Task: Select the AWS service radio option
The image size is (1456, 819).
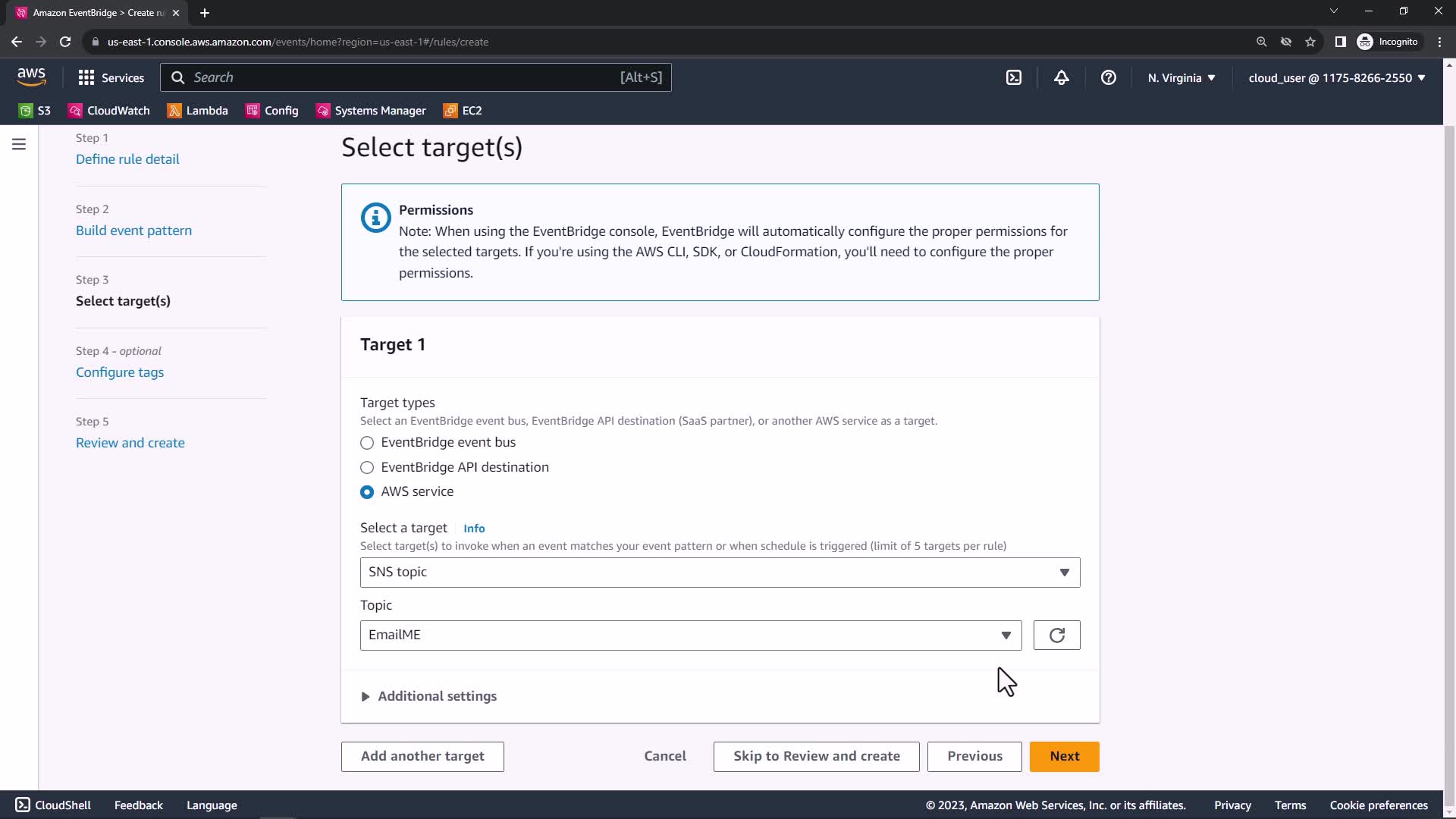Action: [x=367, y=492]
